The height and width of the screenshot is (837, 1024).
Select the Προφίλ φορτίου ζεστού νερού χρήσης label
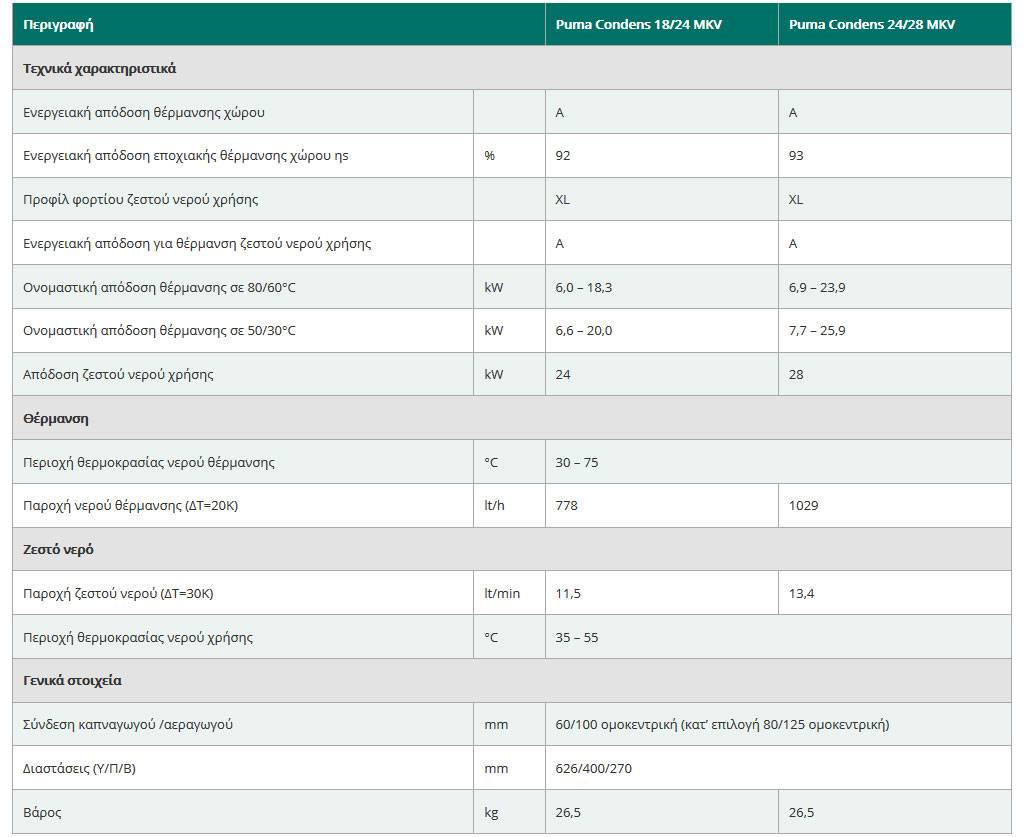(141, 199)
